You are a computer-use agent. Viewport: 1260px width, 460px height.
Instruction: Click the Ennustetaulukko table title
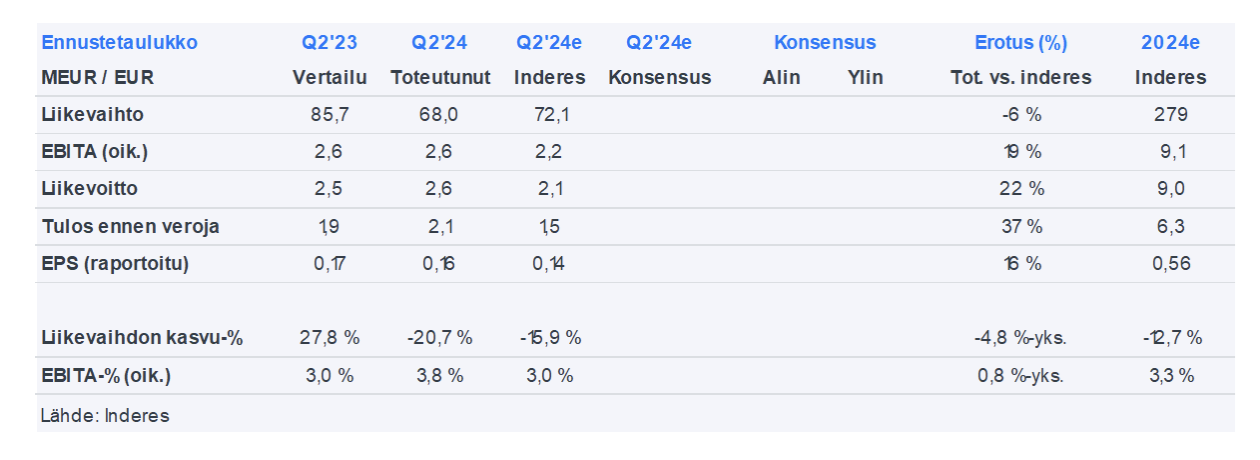[119, 43]
